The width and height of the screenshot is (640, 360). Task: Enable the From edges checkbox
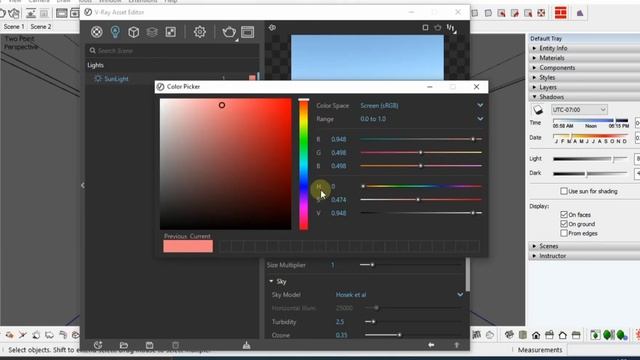coord(564,233)
